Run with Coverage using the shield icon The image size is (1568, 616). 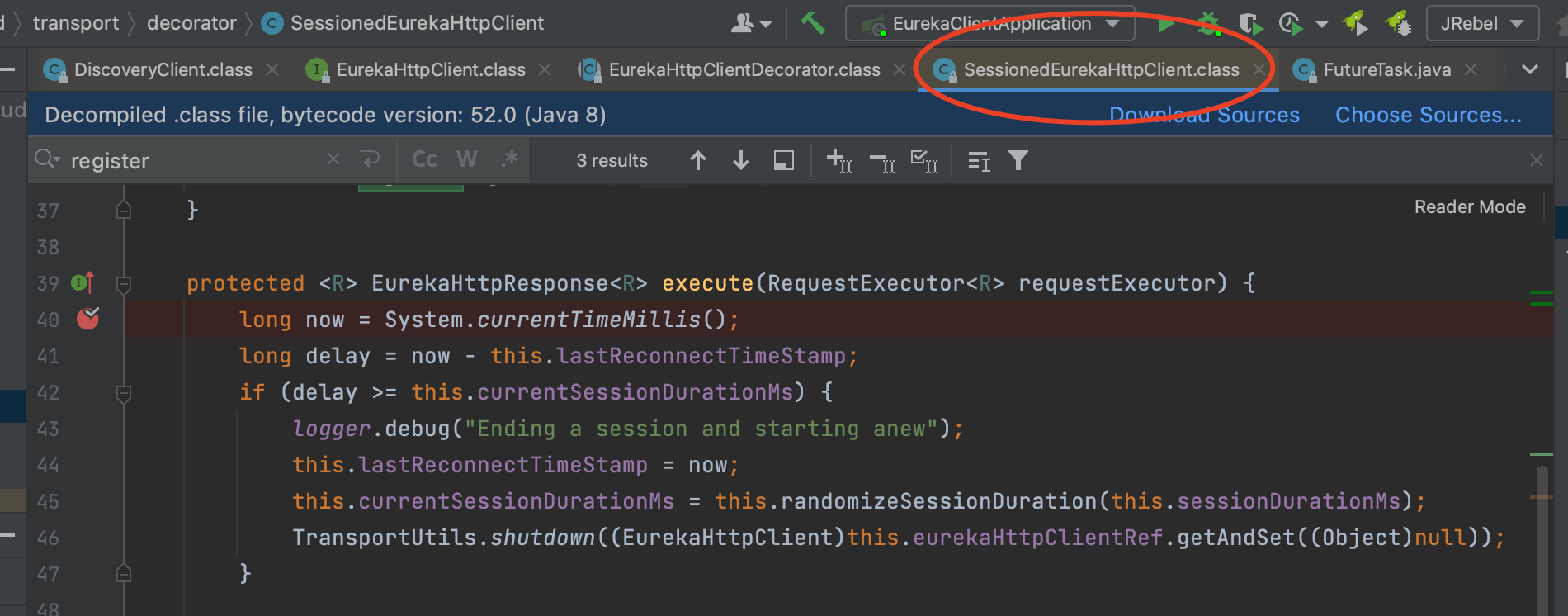click(x=1250, y=24)
